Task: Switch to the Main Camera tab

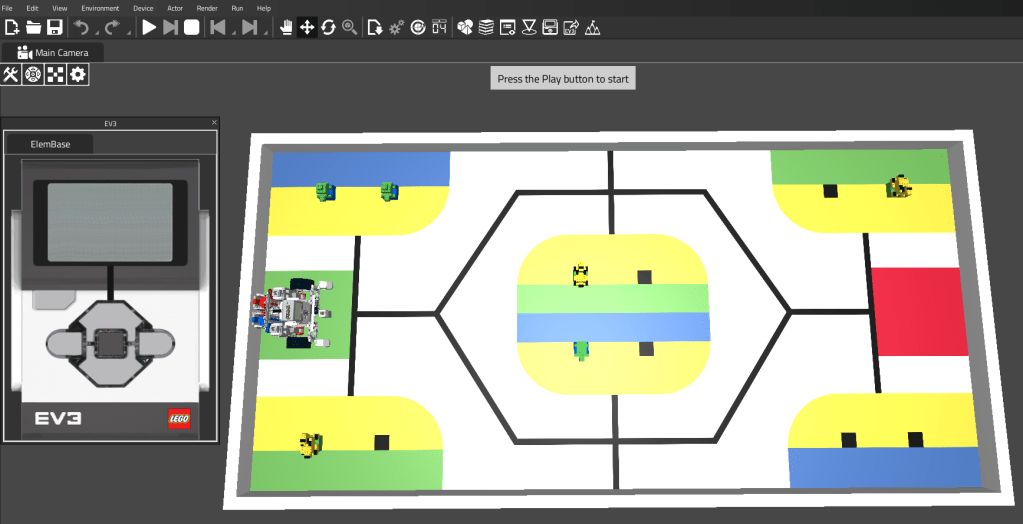Action: click(53, 53)
